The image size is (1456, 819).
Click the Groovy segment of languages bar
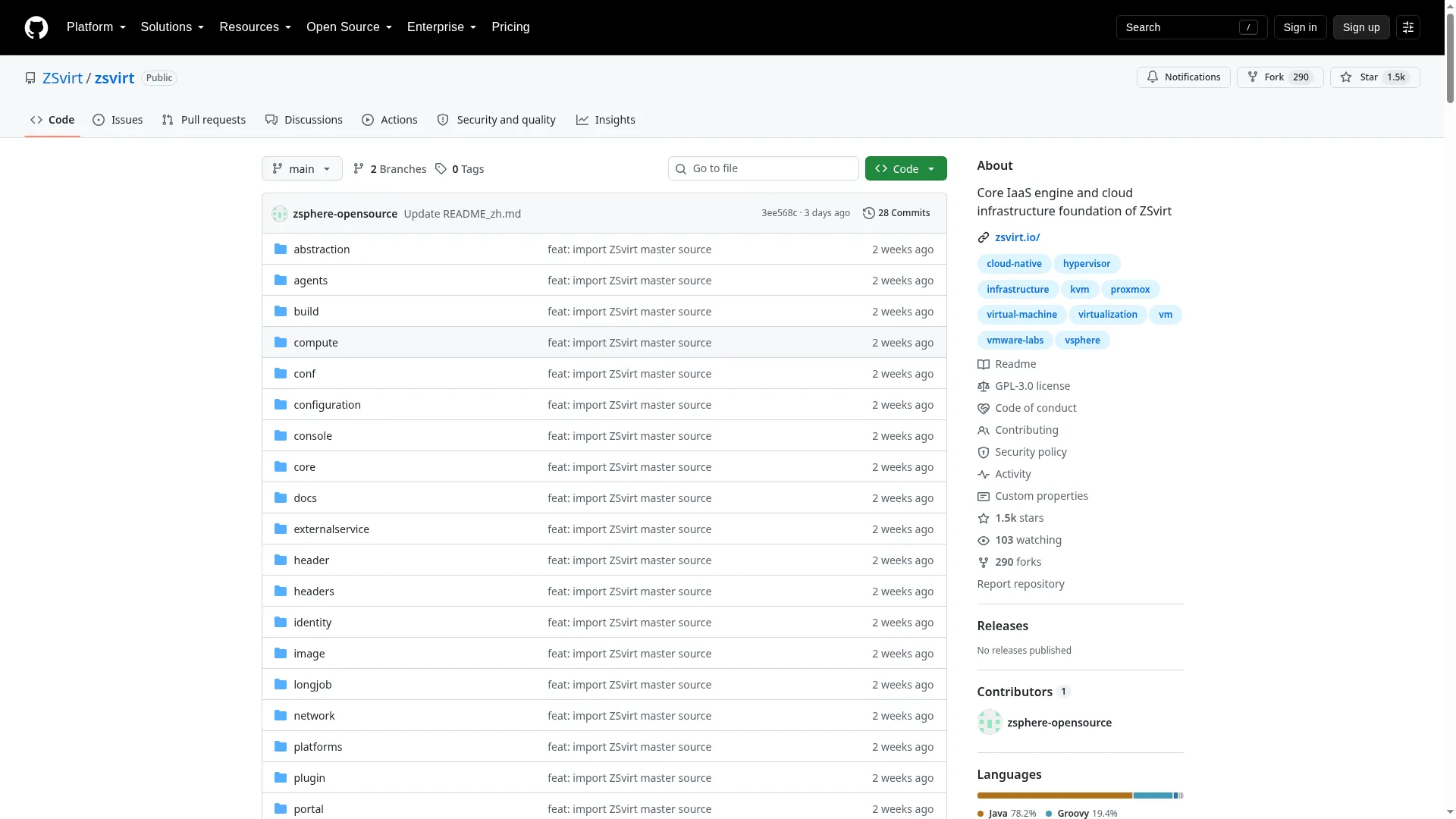1153,795
